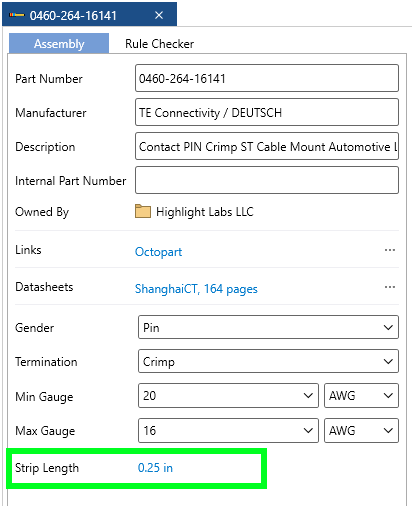This screenshot has width=412, height=506.
Task: Open the Octopart link
Action: (x=158, y=252)
